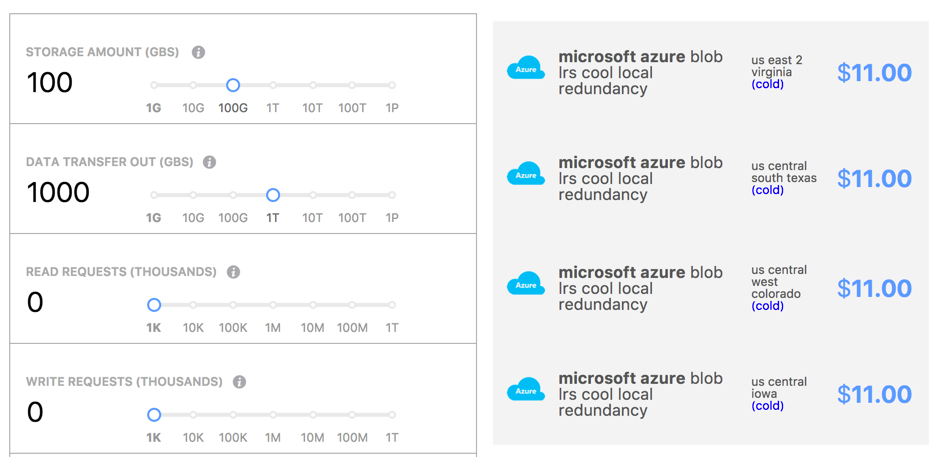
Task: Set Write Requests slider to 1M stop
Action: tap(273, 415)
